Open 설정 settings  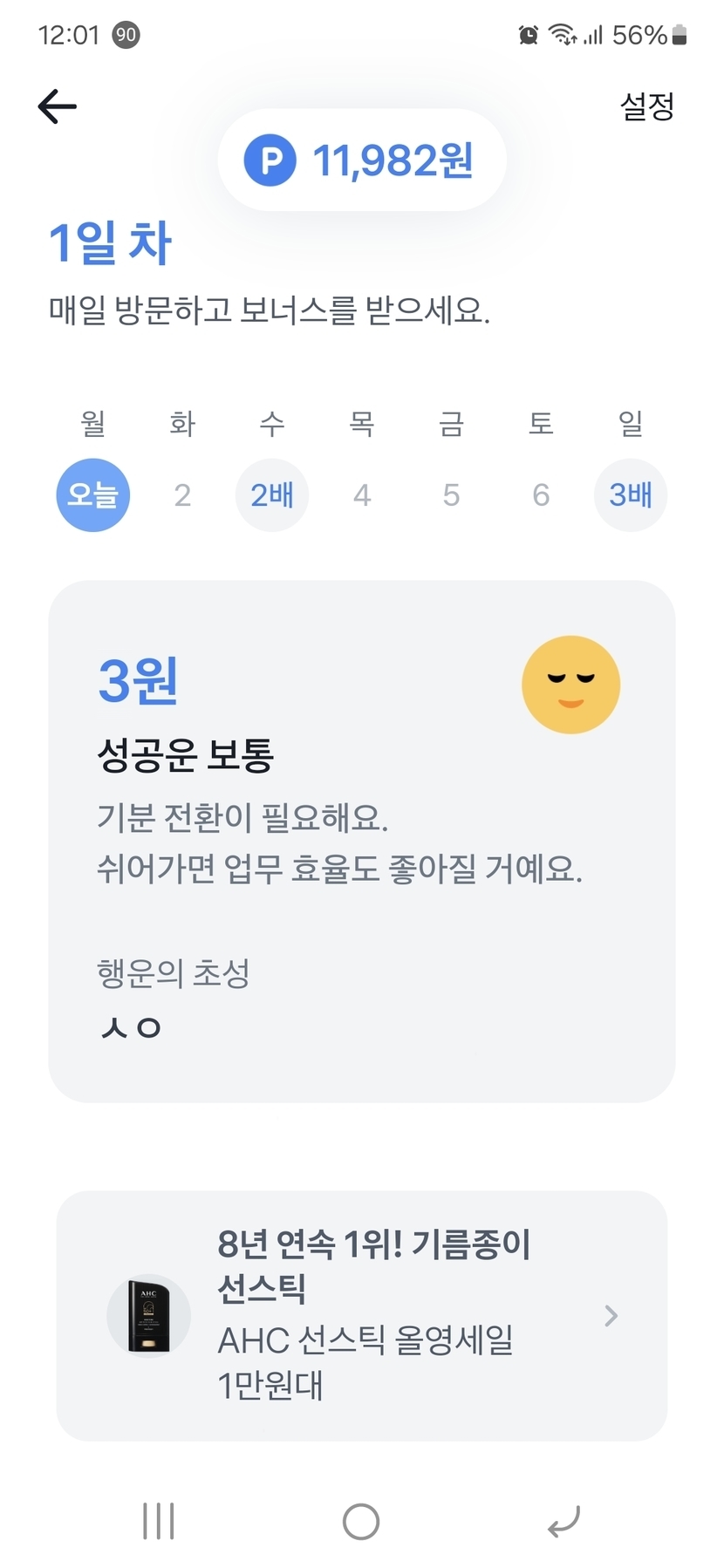(x=646, y=106)
